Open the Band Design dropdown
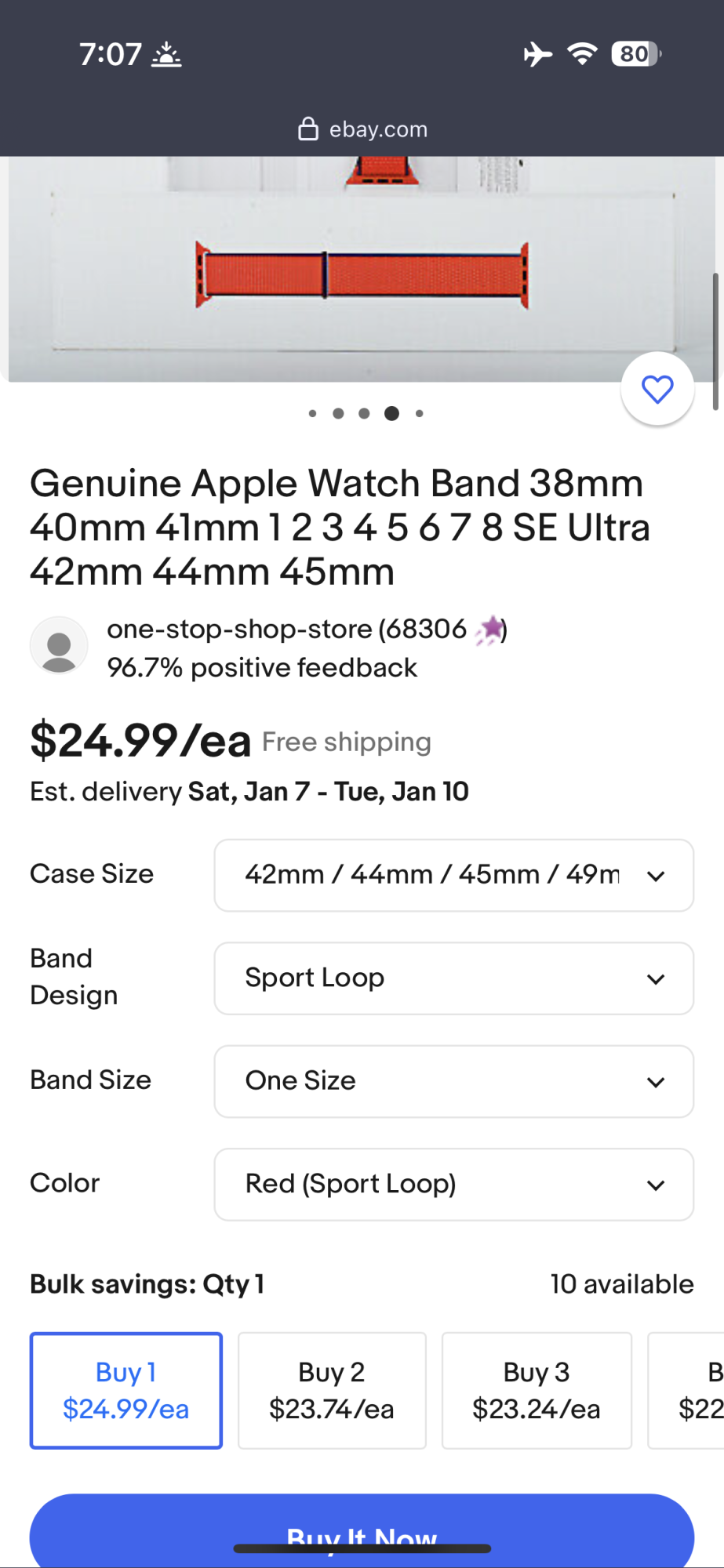 454,978
